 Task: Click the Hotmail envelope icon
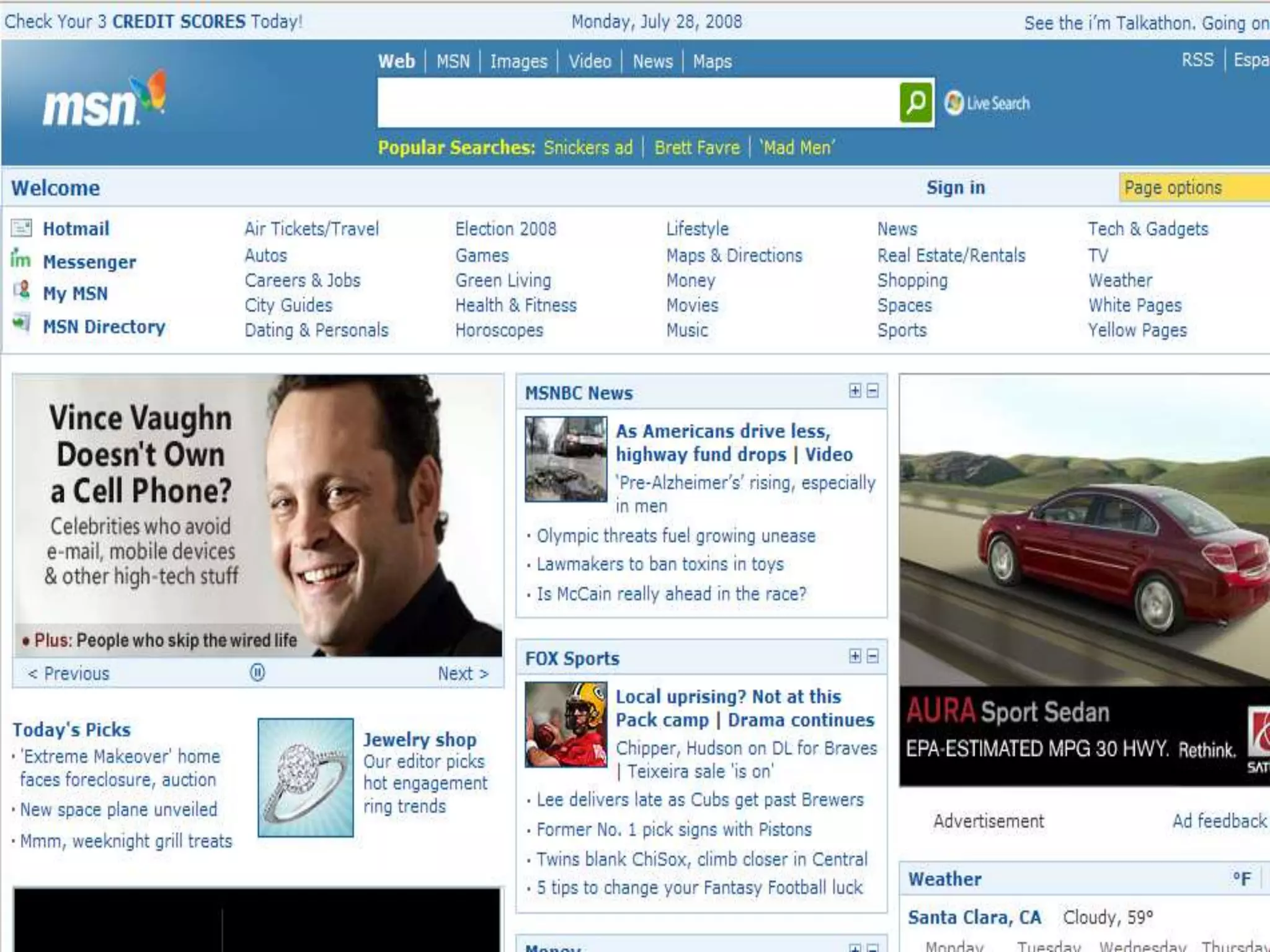pos(21,228)
